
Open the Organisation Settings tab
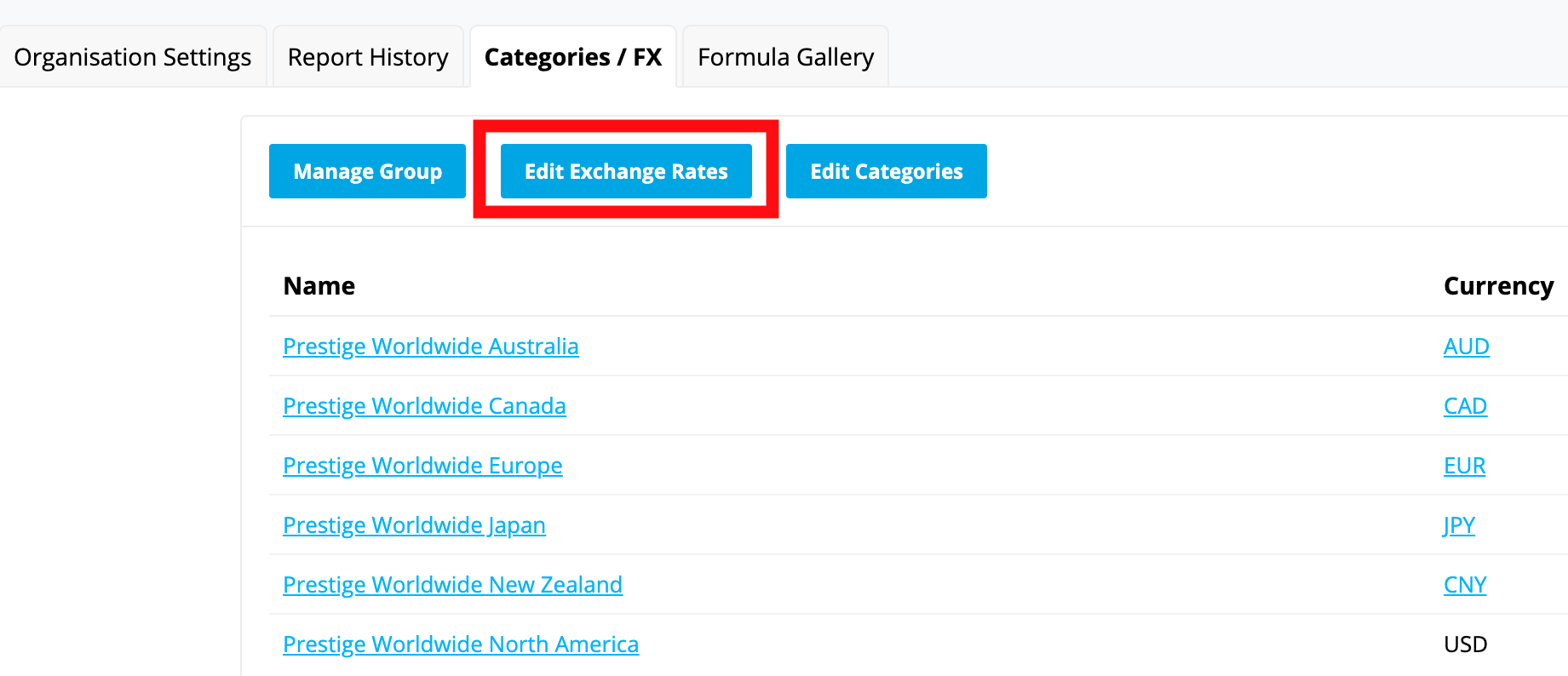pyautogui.click(x=133, y=57)
